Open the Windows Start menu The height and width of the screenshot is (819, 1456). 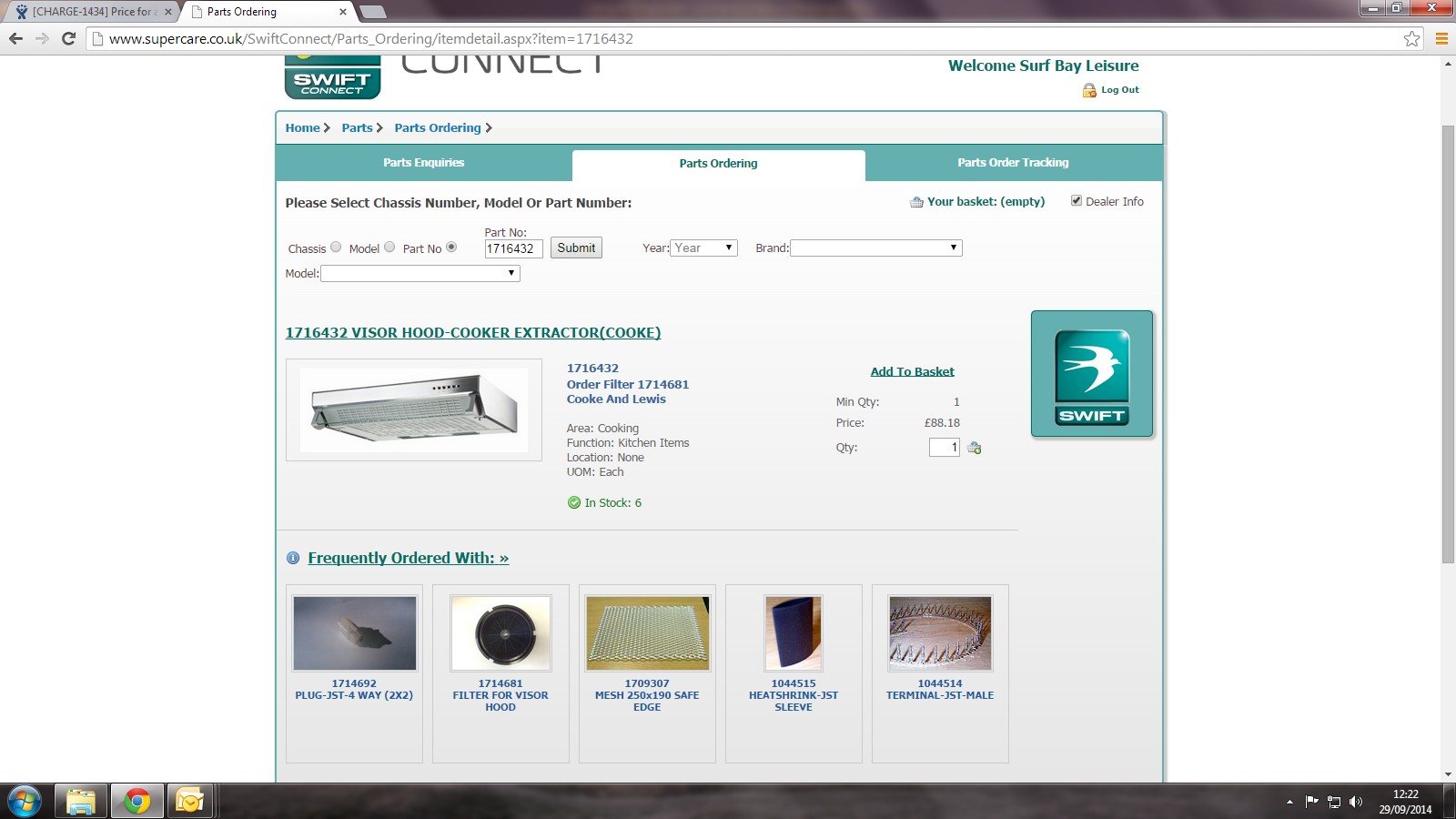tap(25, 802)
